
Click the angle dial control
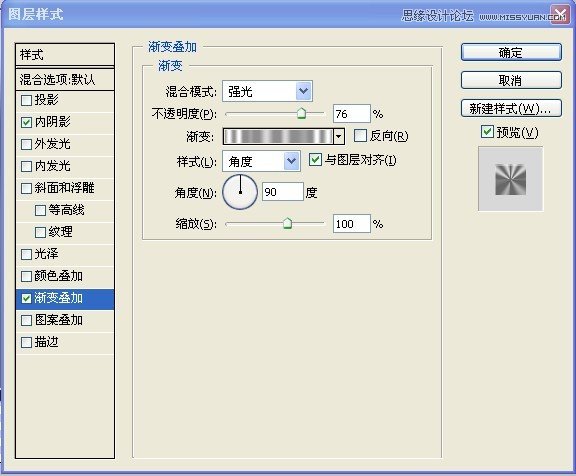tap(240, 192)
